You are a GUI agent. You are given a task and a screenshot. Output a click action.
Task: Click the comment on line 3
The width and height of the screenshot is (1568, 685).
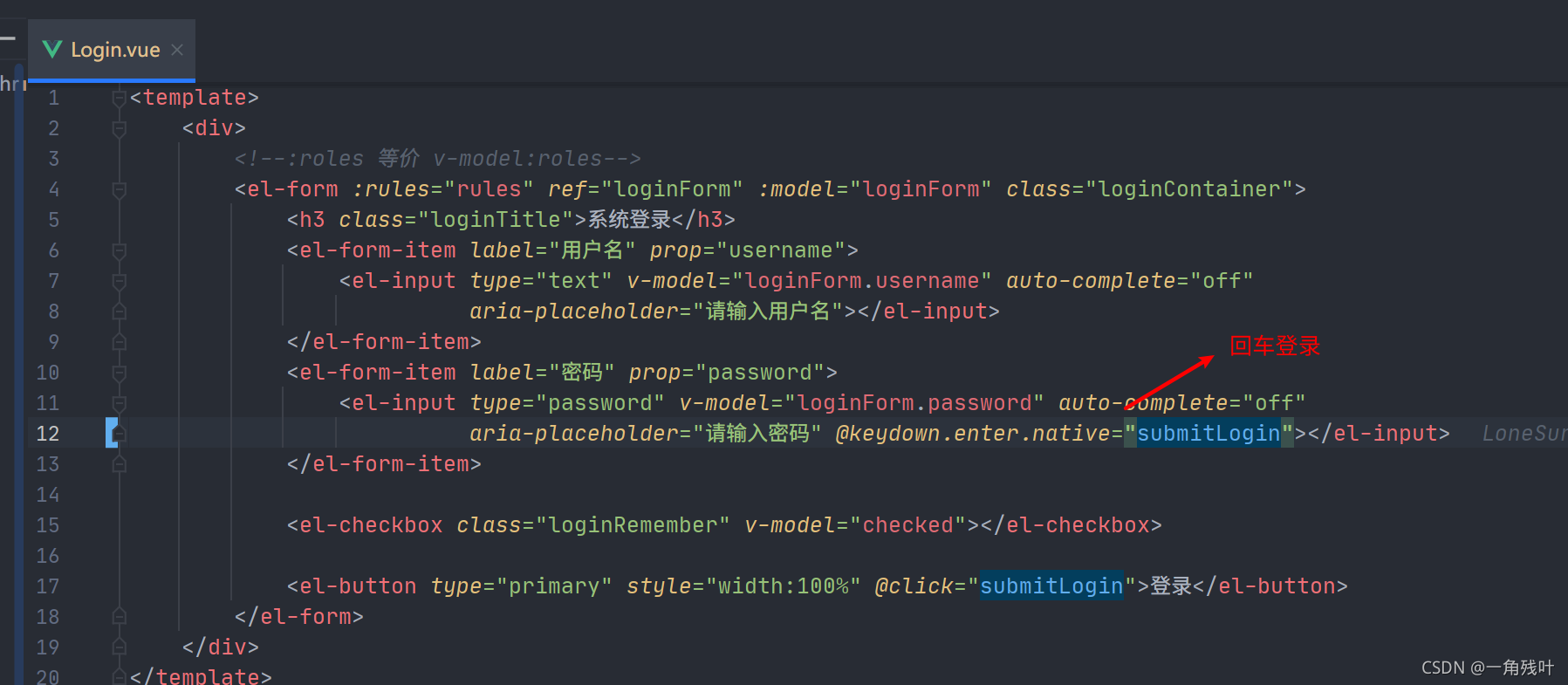click(438, 159)
